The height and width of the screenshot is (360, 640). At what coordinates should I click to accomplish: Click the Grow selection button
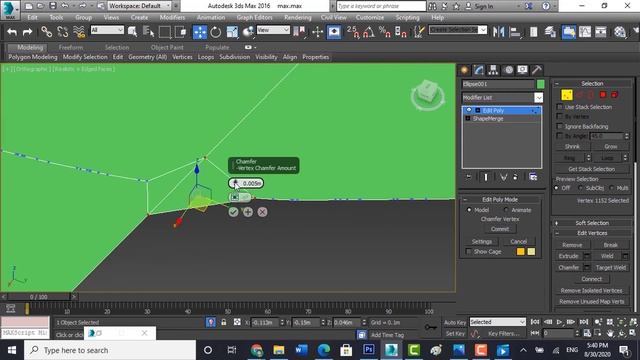point(610,147)
